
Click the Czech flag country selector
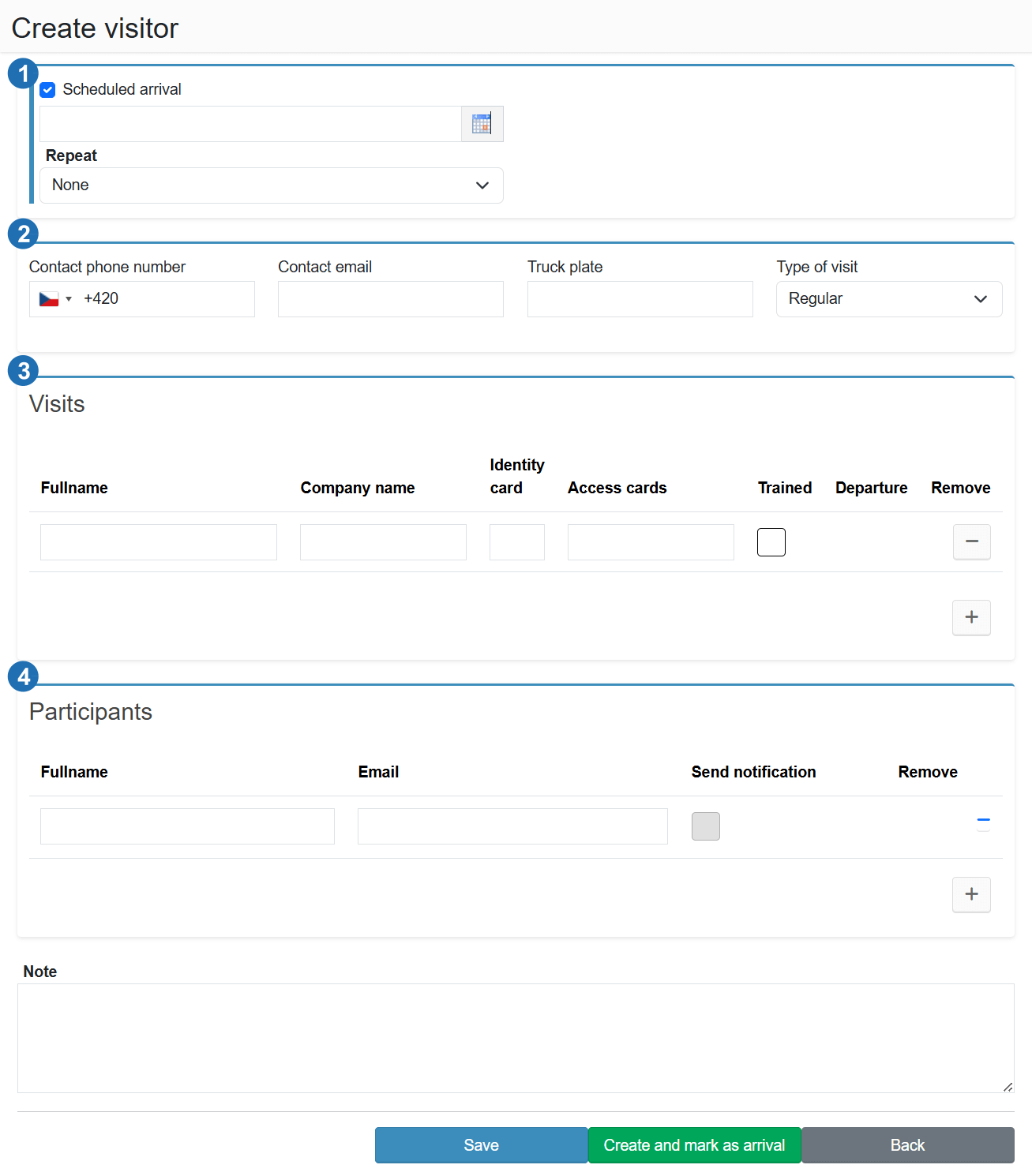pos(54,299)
